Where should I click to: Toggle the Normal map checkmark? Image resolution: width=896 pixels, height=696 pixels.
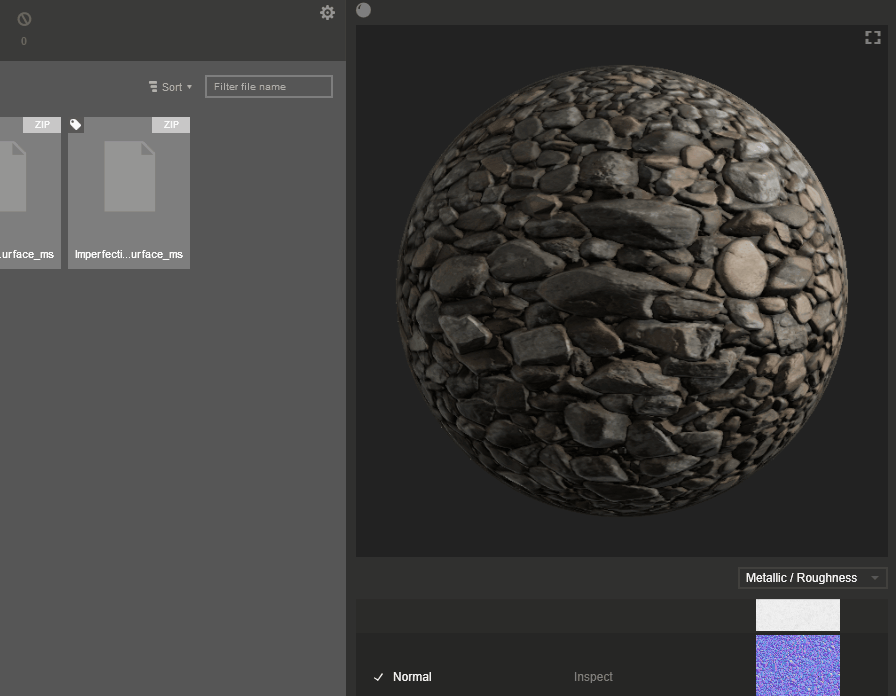click(x=378, y=677)
